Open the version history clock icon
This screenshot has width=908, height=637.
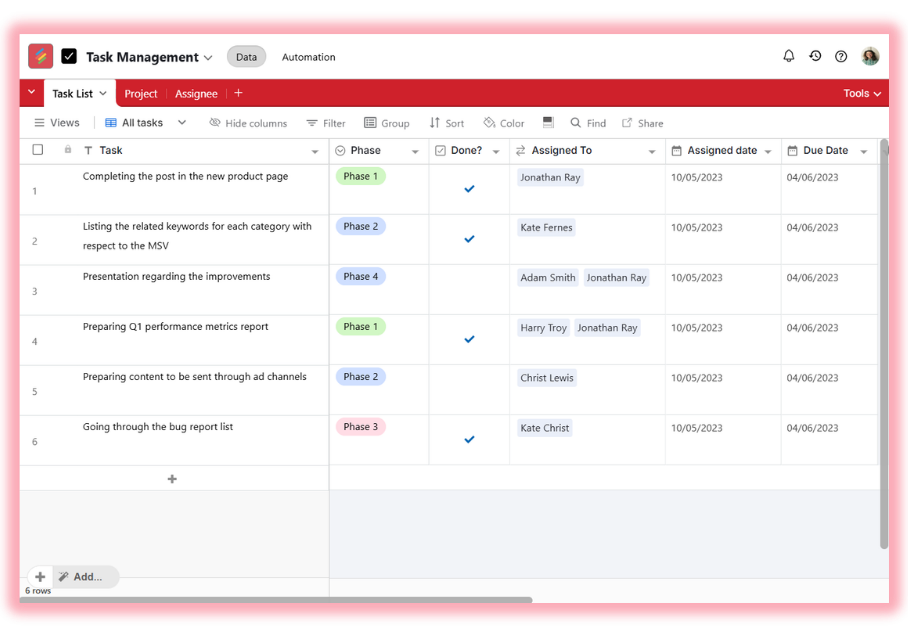(815, 57)
